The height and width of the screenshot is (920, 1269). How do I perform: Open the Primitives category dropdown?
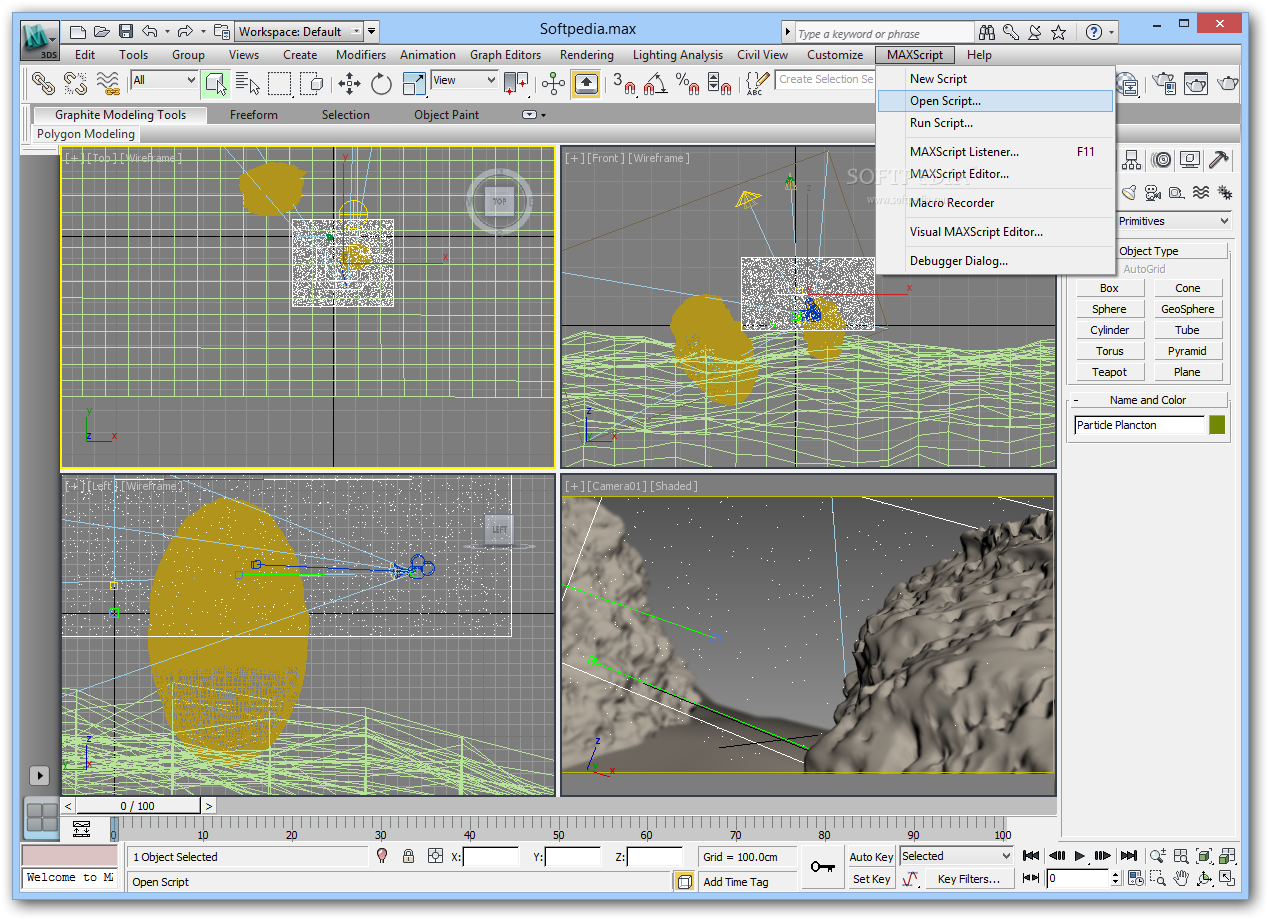coord(1174,221)
